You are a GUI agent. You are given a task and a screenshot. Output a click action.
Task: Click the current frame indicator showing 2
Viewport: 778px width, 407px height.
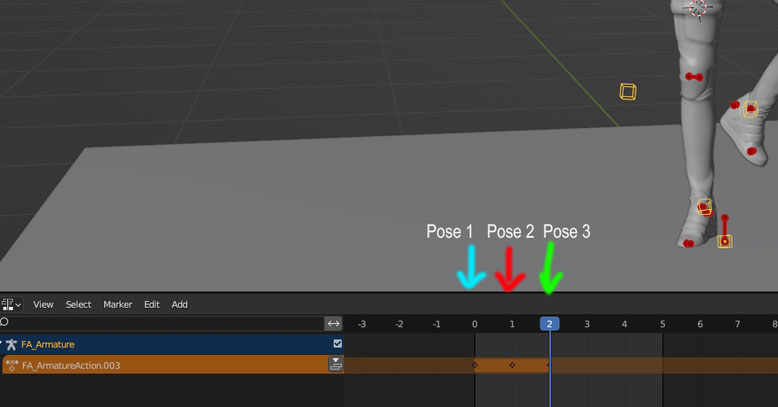tap(549, 324)
